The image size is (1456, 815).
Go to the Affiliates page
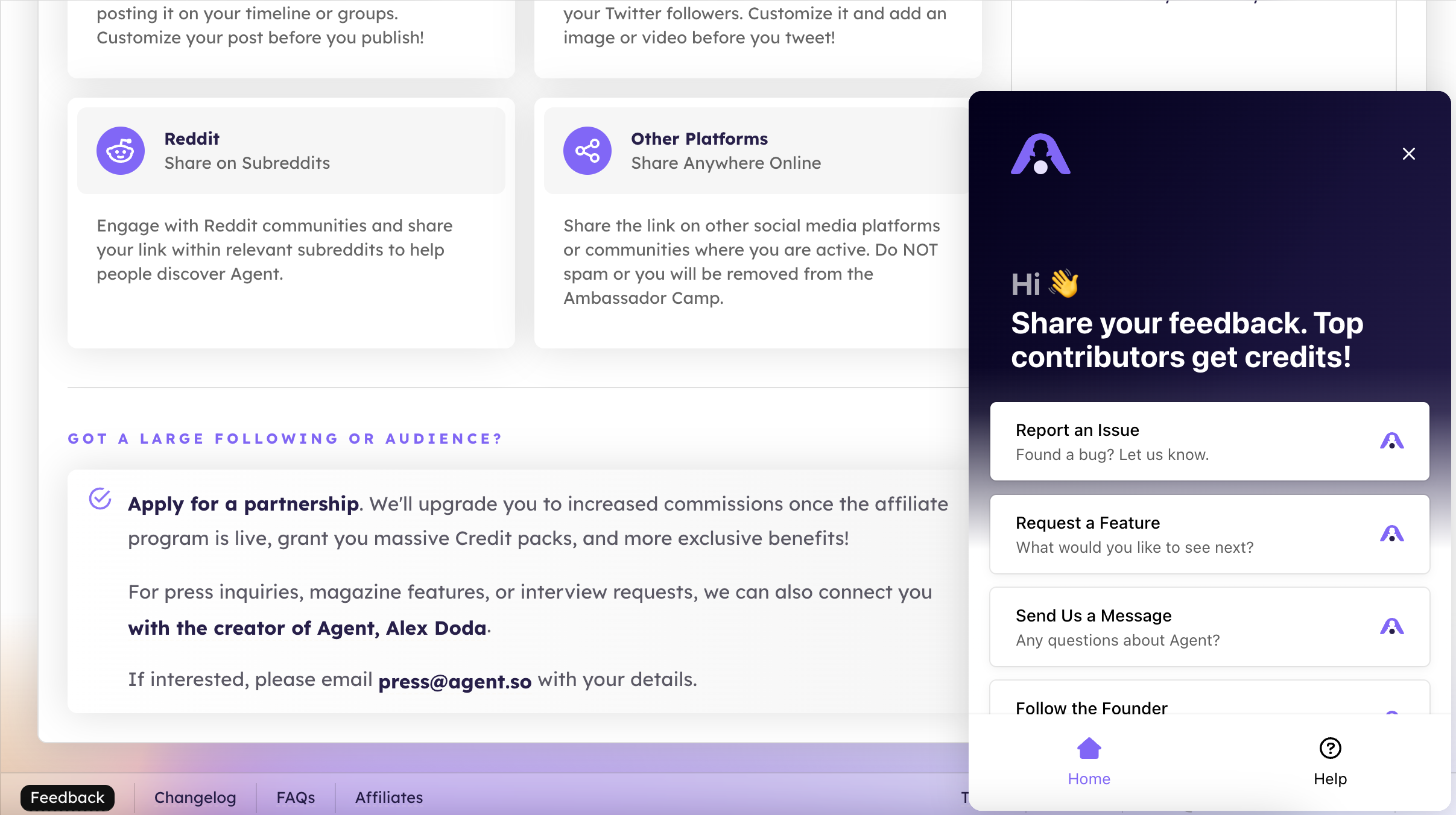tap(389, 798)
